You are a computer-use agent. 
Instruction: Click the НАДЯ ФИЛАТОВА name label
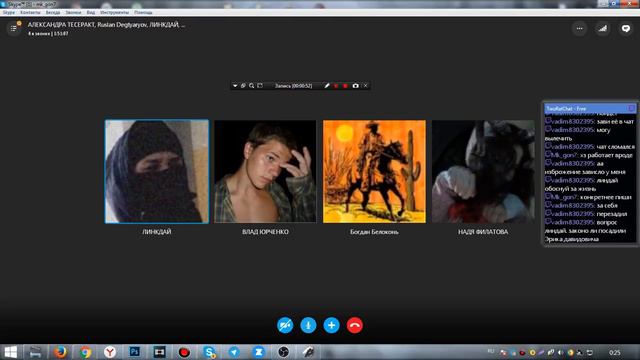[483, 232]
